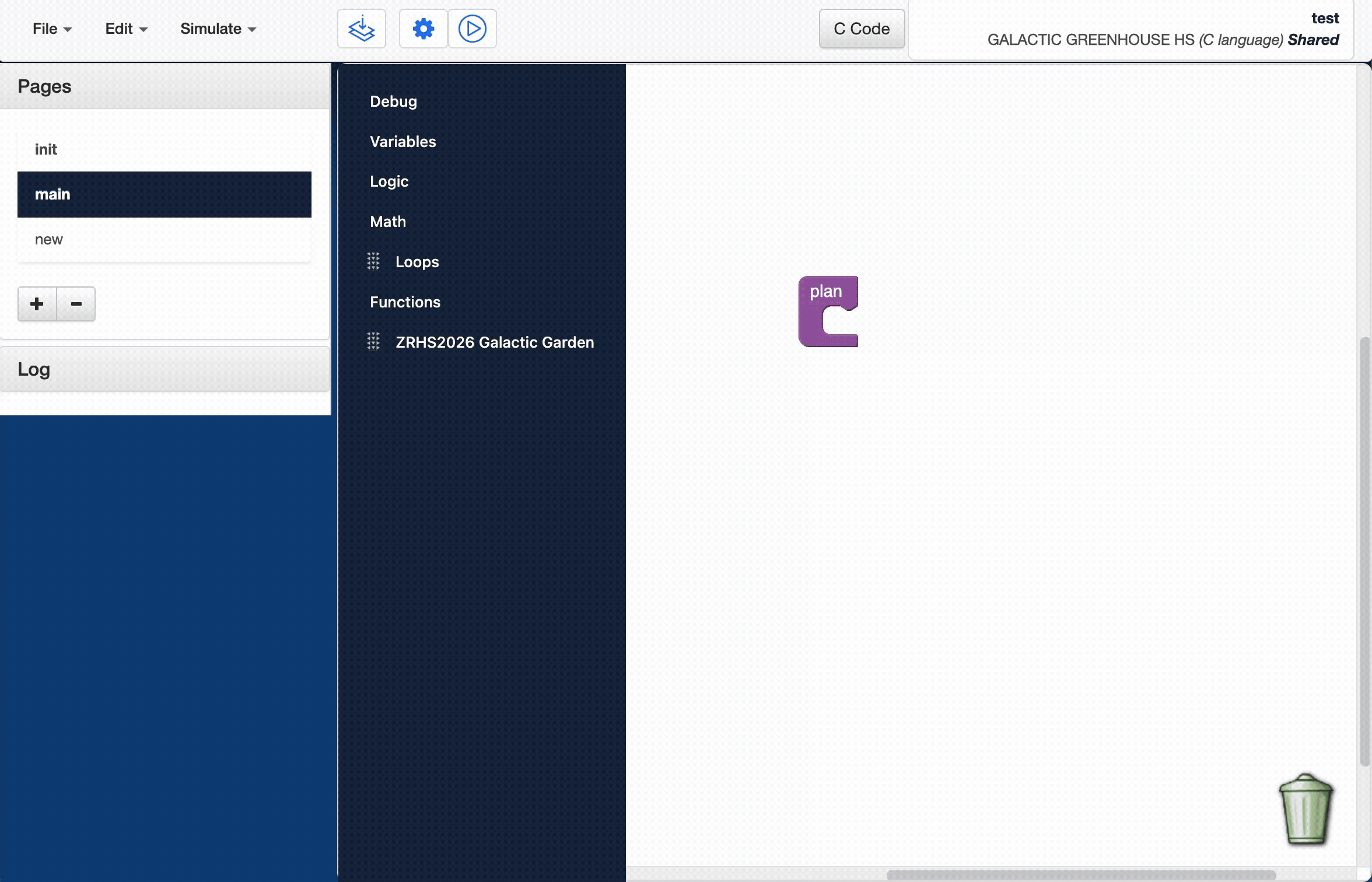Click grip icon beside Loops category
Screen dimensions: 1372x882
[373, 262]
